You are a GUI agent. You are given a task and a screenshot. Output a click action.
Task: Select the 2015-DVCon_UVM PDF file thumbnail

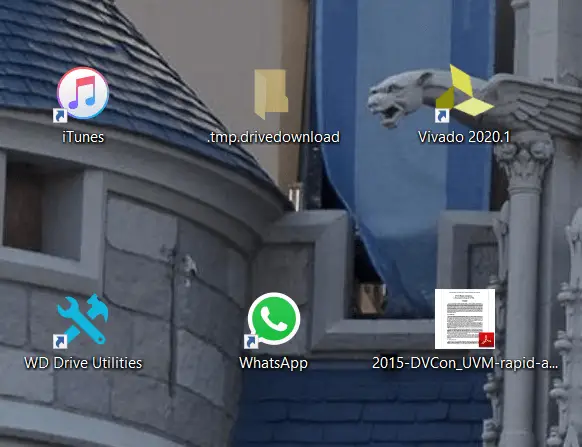point(465,319)
